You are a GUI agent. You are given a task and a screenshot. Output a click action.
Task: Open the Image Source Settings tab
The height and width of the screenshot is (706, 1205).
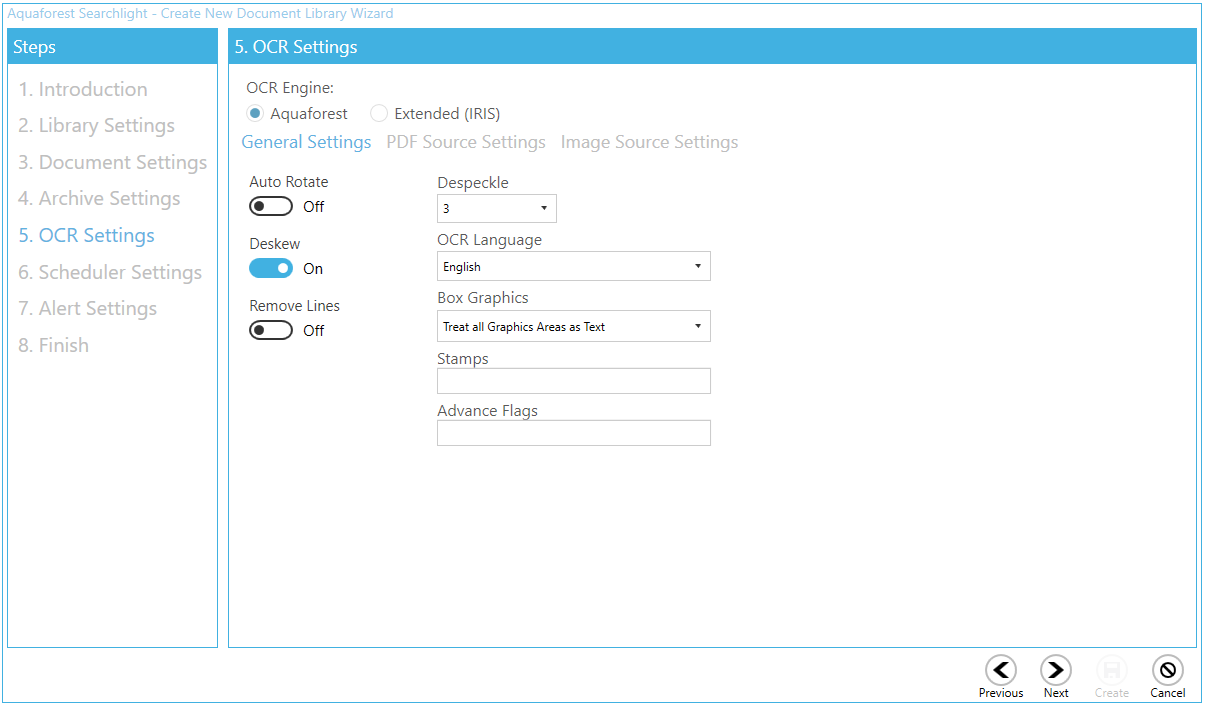[x=649, y=142]
